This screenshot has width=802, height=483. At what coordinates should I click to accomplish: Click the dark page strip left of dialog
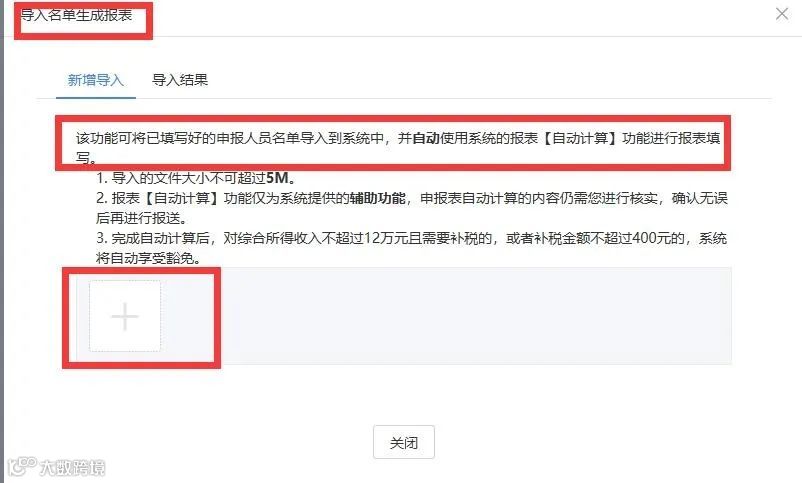click(x=2, y=242)
